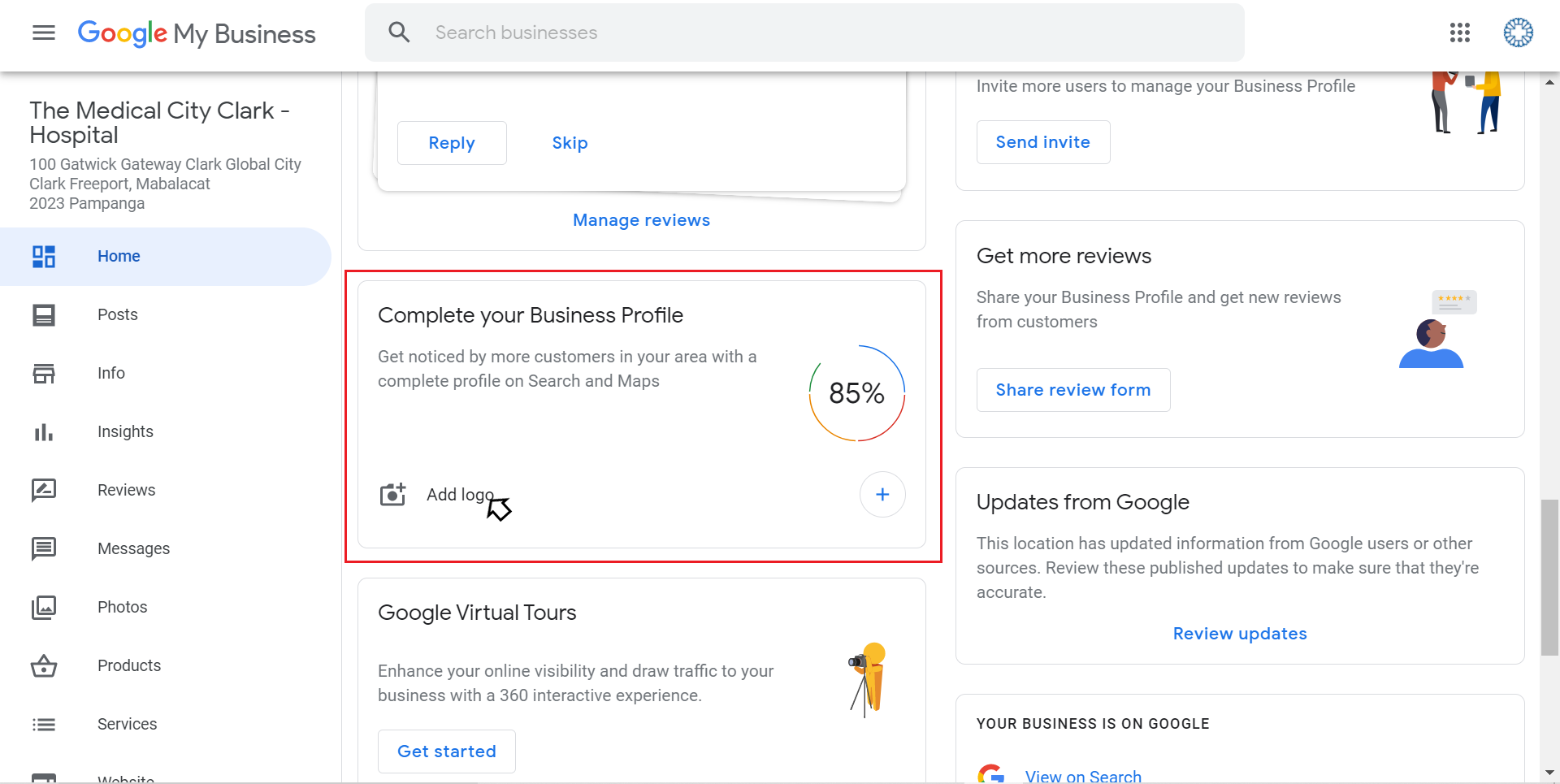Viewport: 1560px width, 784px height.
Task: Click the plus icon beside Add logo
Action: tap(882, 494)
